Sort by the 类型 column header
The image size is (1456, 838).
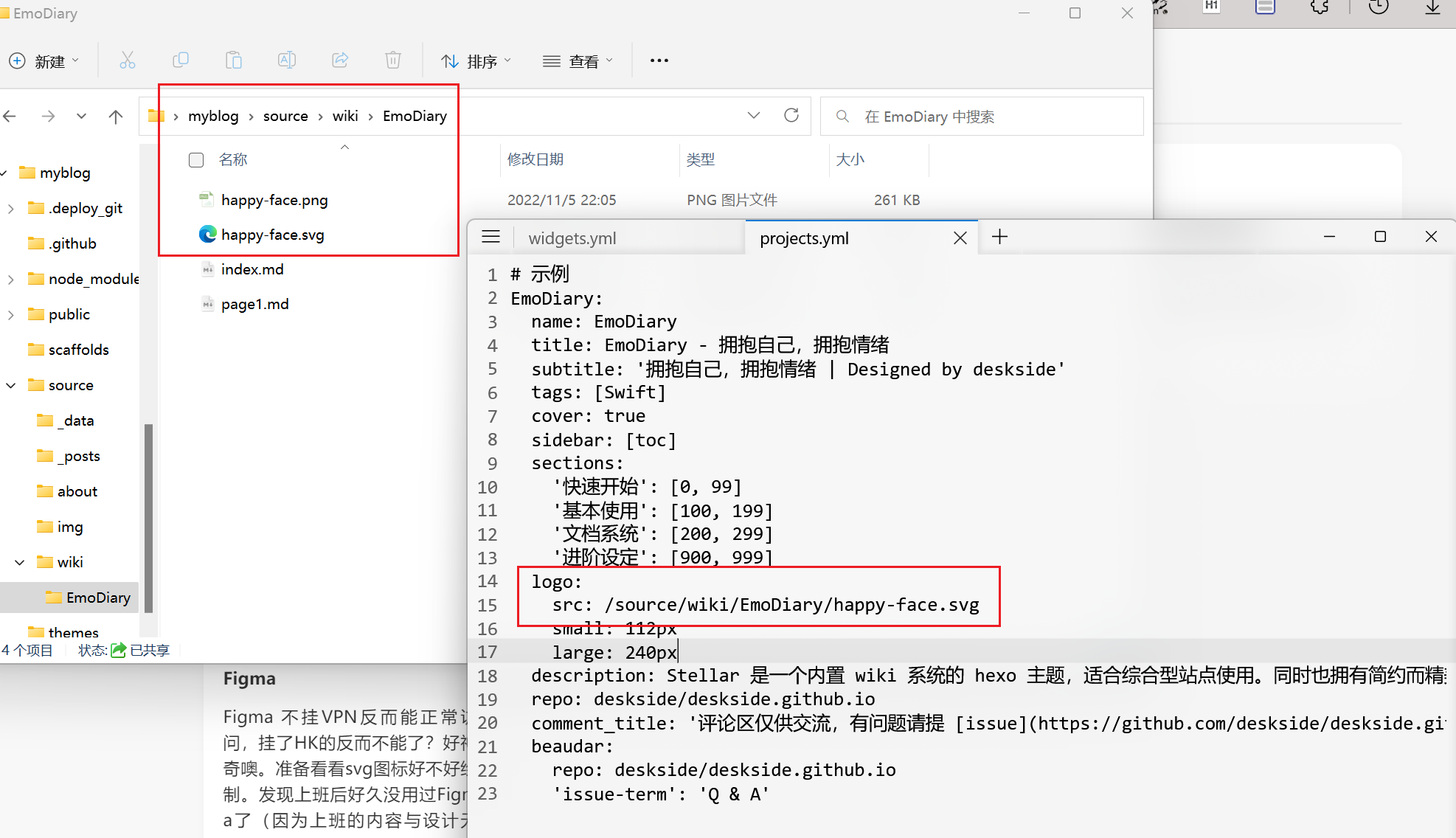click(x=701, y=159)
